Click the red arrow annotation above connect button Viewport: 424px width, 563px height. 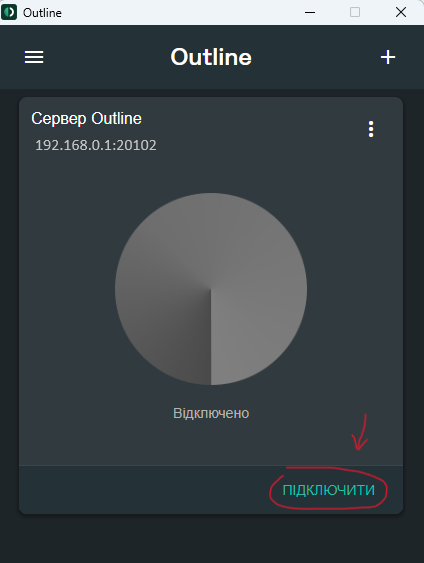[x=360, y=432]
